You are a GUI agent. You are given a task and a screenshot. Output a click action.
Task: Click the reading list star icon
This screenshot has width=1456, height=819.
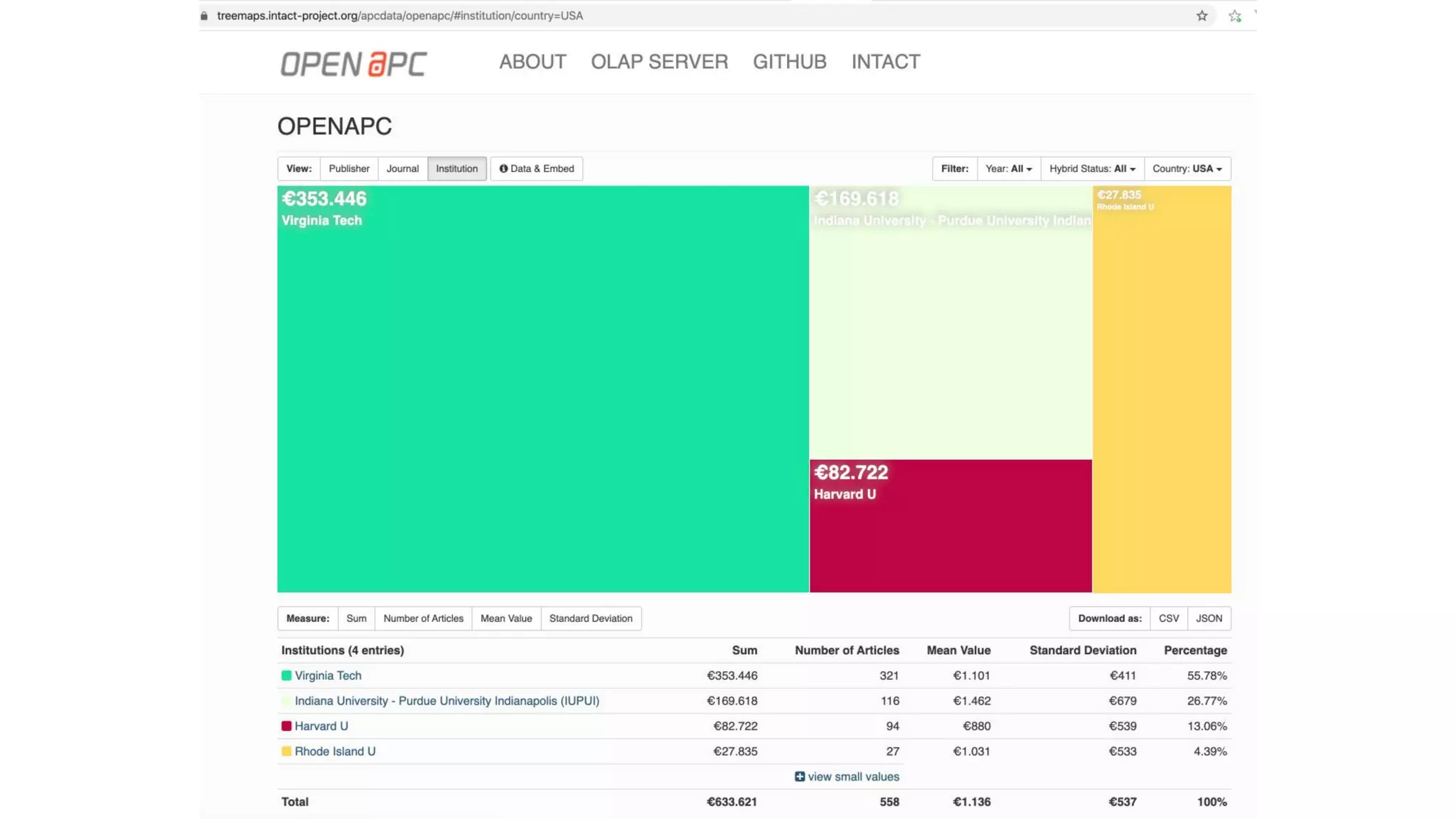[1235, 16]
